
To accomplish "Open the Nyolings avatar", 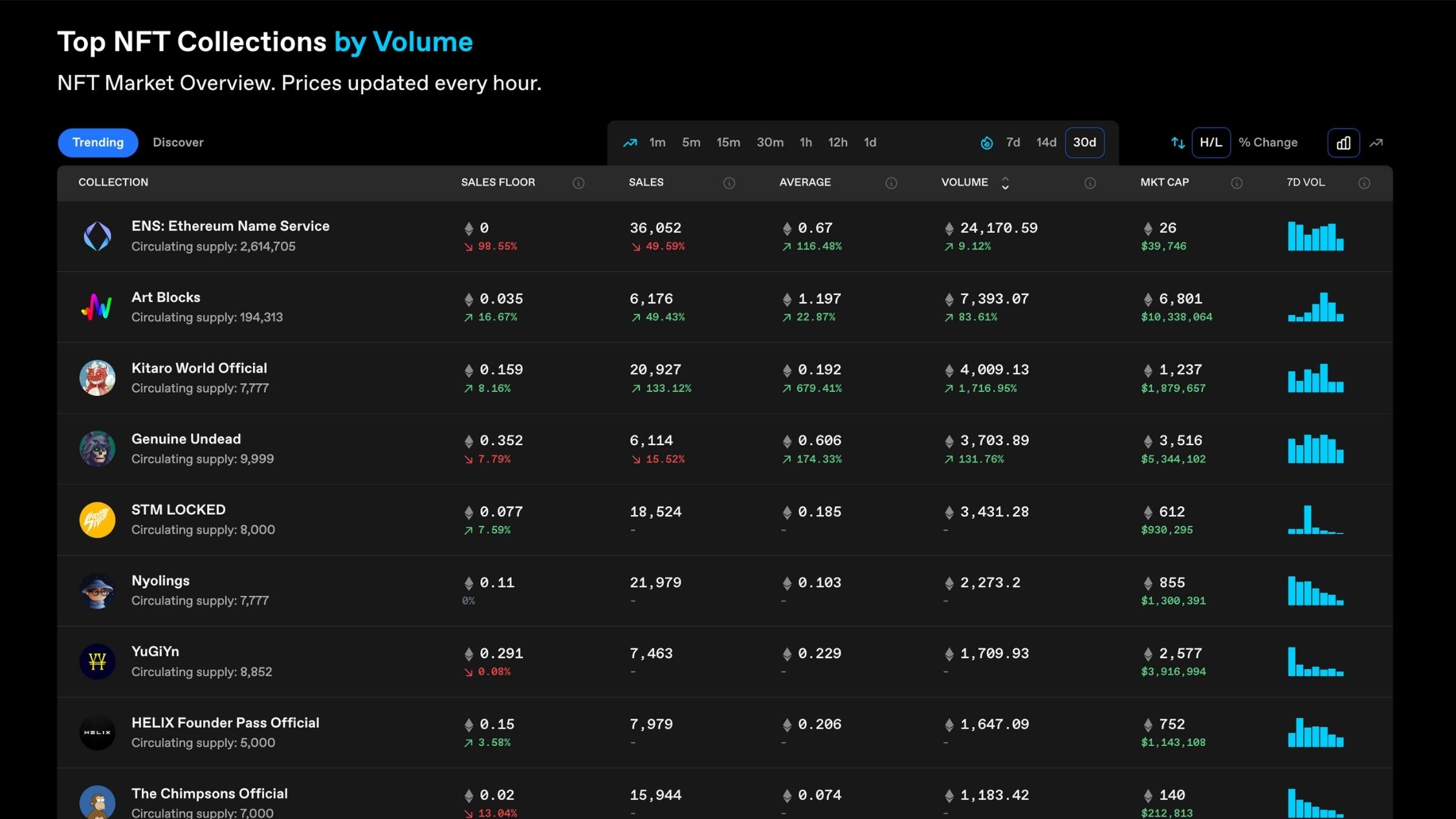I will (x=97, y=590).
